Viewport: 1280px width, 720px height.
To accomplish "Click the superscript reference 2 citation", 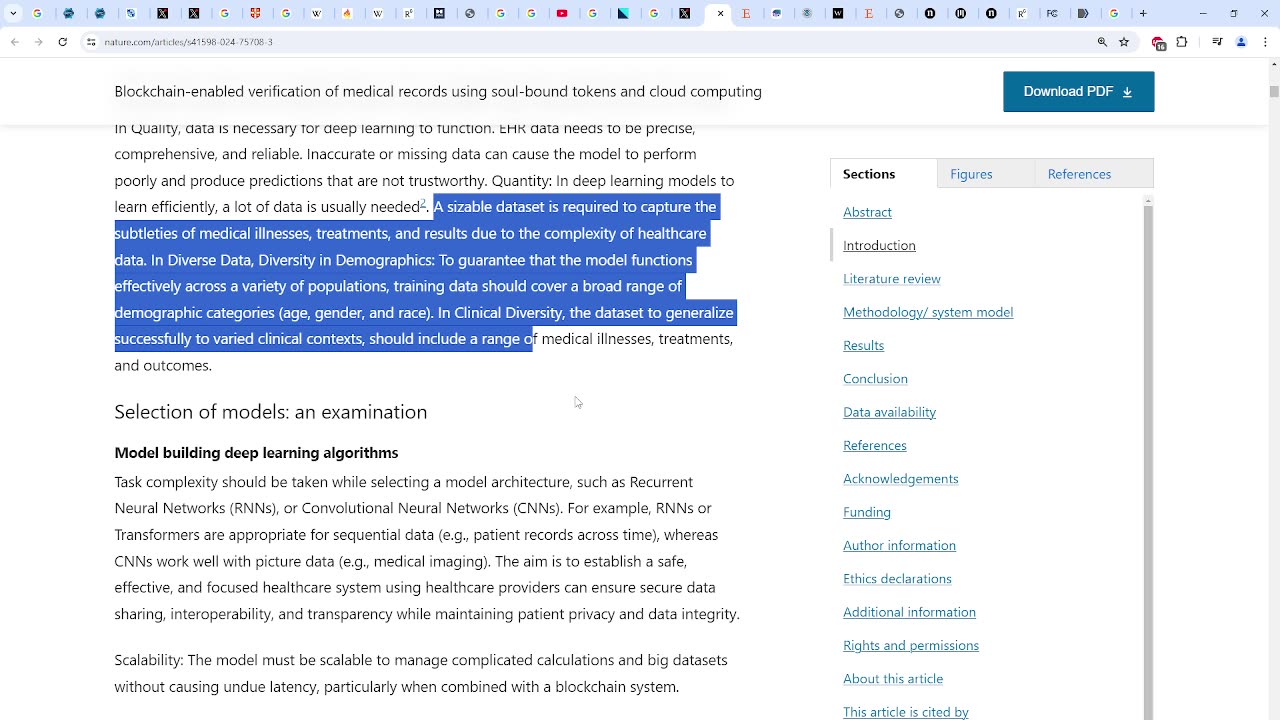I will pyautogui.click(x=423, y=204).
